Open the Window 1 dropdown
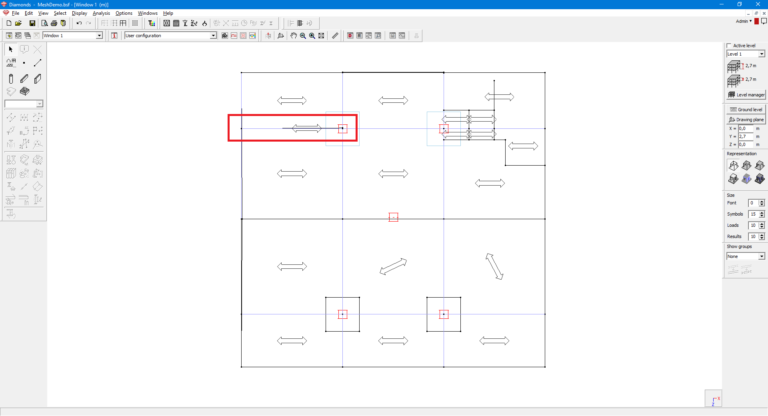 [x=99, y=36]
